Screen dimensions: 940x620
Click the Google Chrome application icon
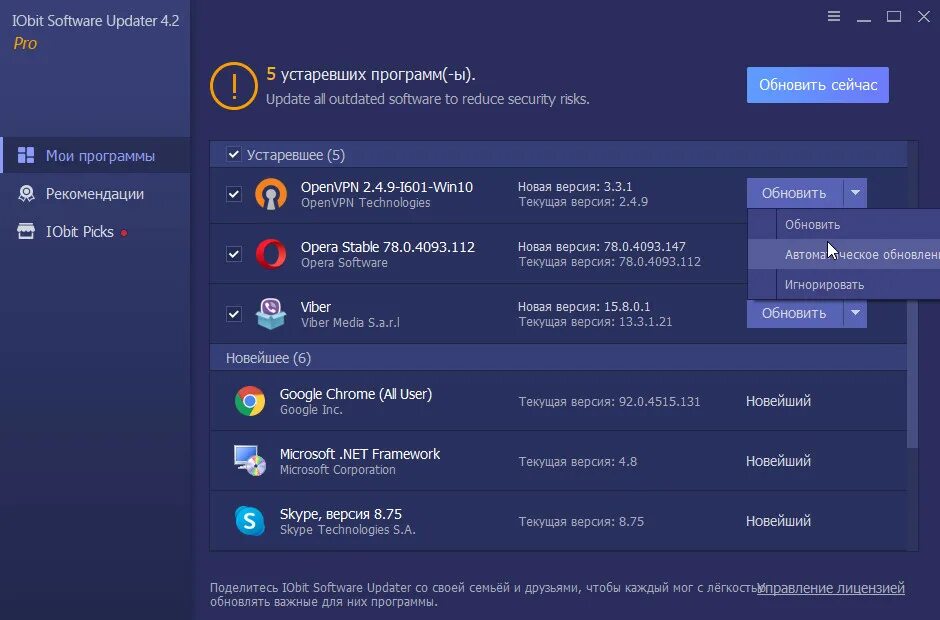[250, 401]
